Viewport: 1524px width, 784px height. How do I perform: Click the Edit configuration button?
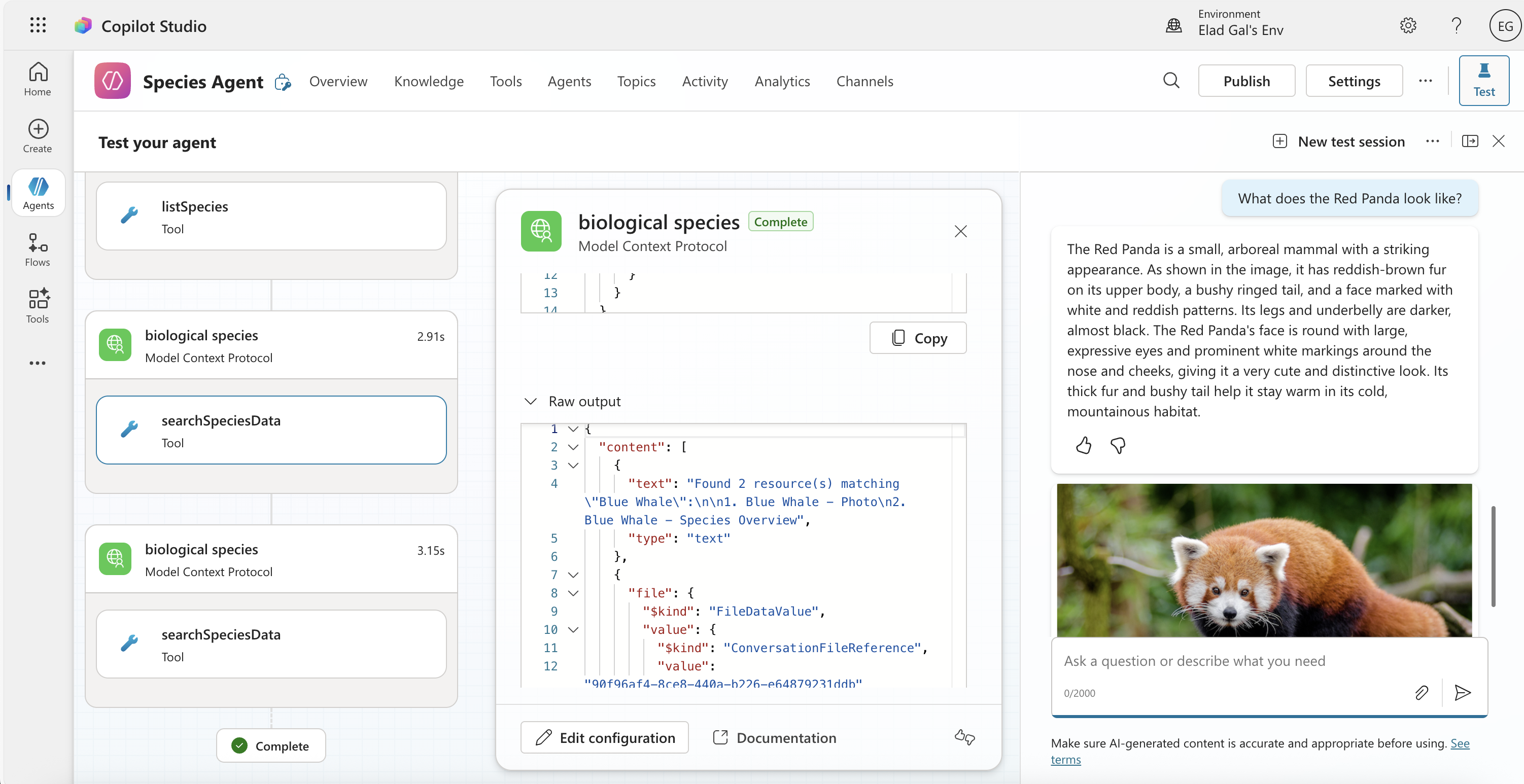604,737
